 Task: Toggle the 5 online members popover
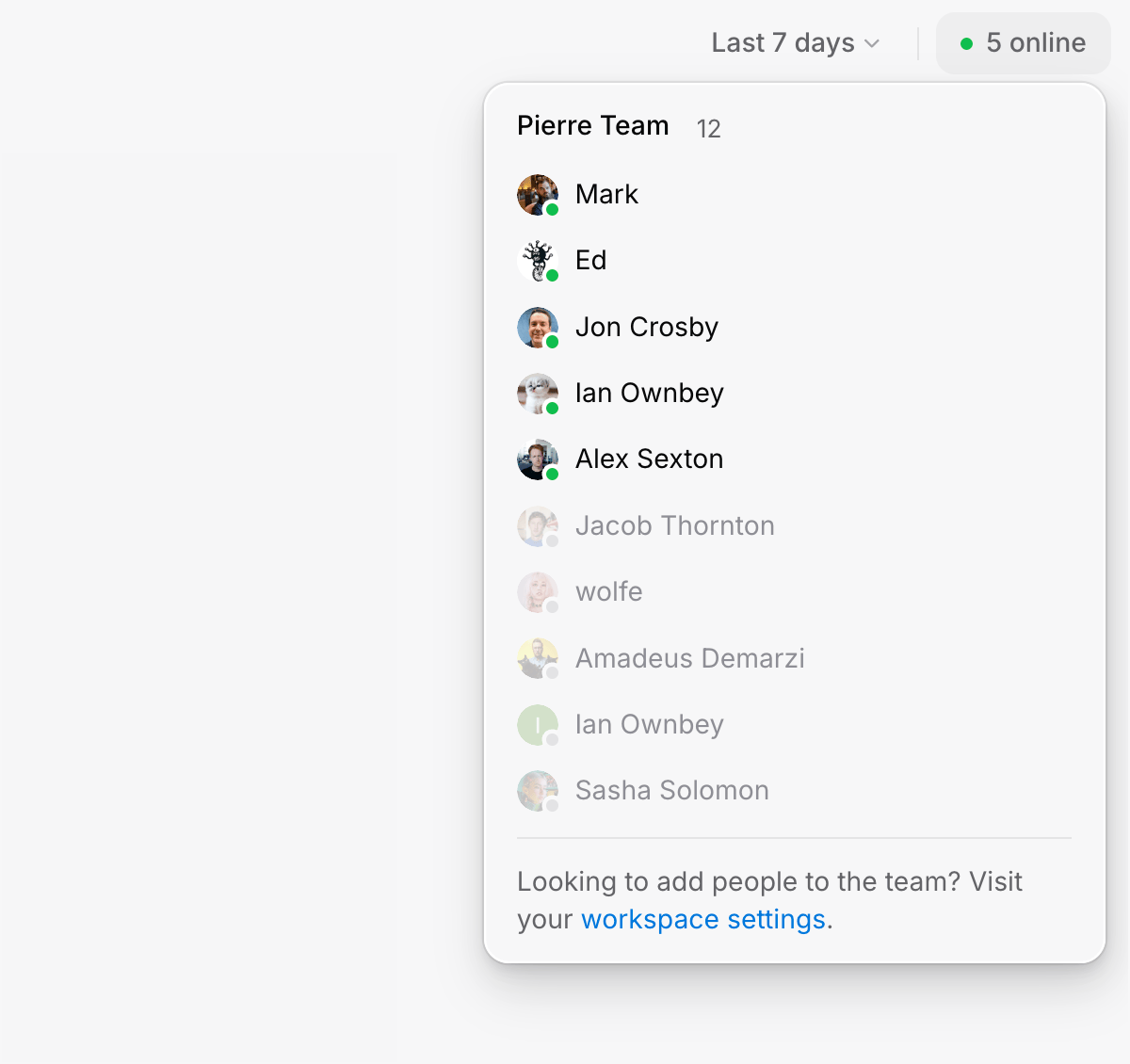[1024, 43]
